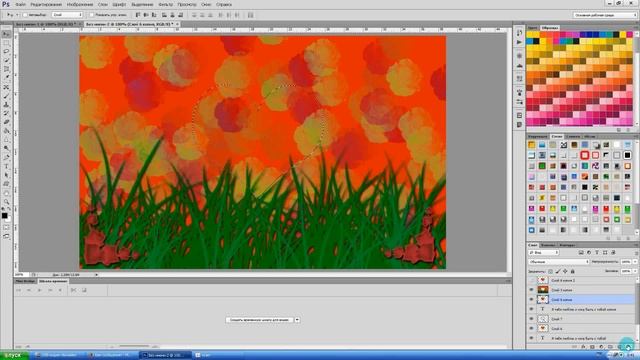Toggle Show Transform Controls checkbox
640x360 pixels.
pos(91,15)
